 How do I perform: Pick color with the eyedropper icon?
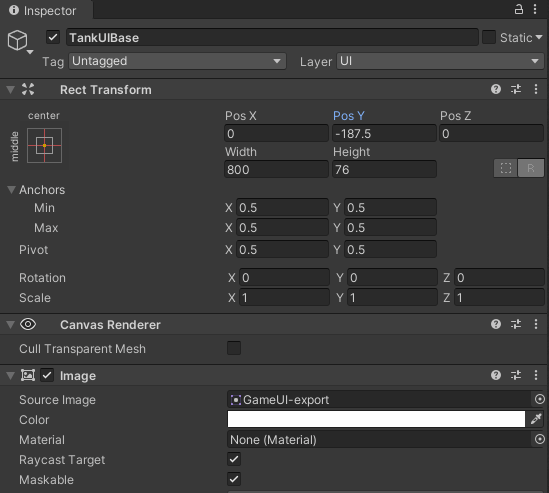[x=536, y=419]
